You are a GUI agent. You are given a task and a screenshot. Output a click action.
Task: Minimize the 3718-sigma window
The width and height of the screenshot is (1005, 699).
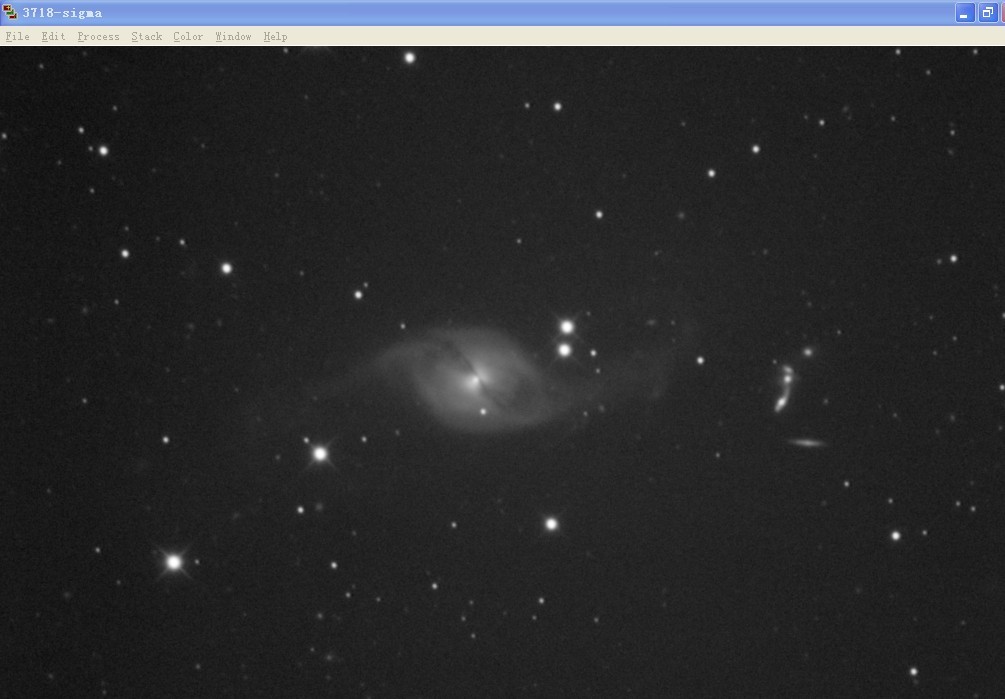[965, 13]
